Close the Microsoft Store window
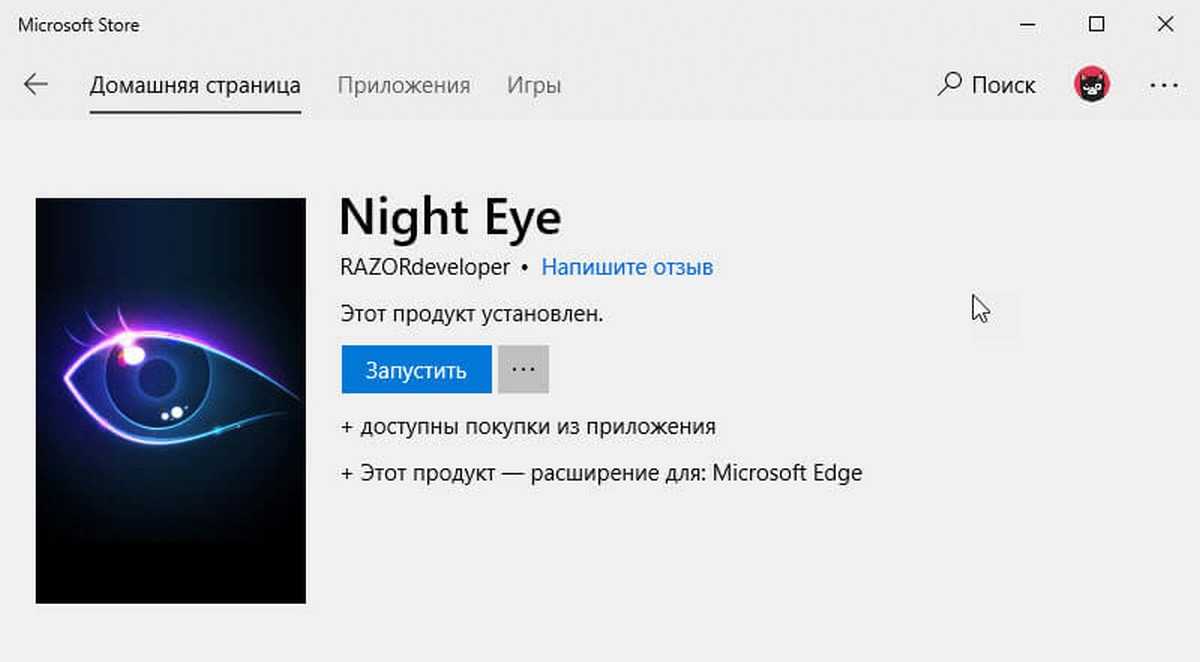The image size is (1200, 662). click(x=1165, y=25)
